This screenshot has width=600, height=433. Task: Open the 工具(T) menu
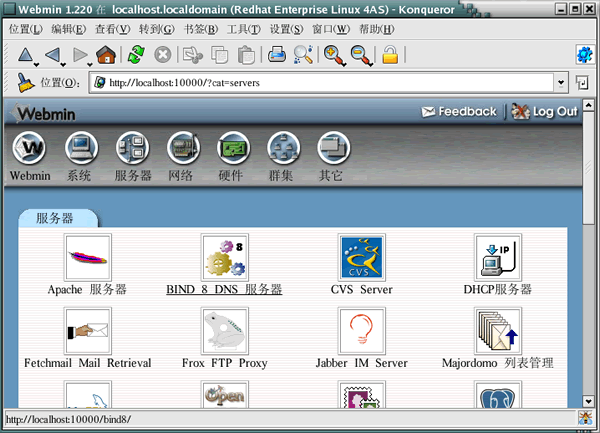244,29
